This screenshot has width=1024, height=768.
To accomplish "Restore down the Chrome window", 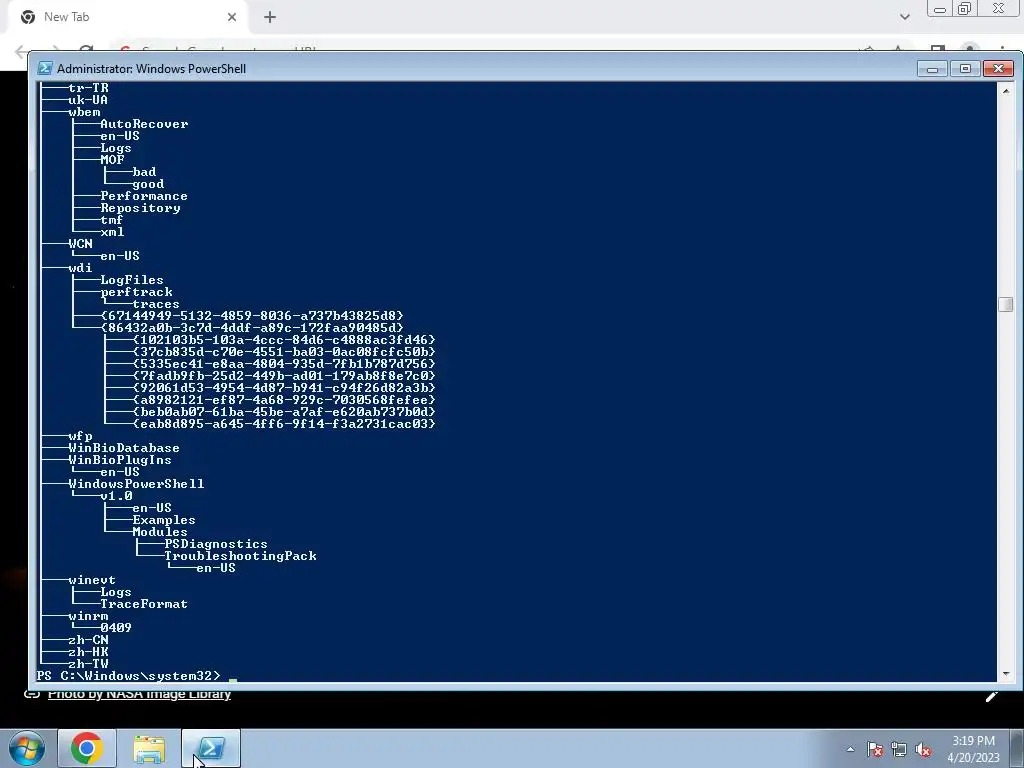I will coord(965,9).
